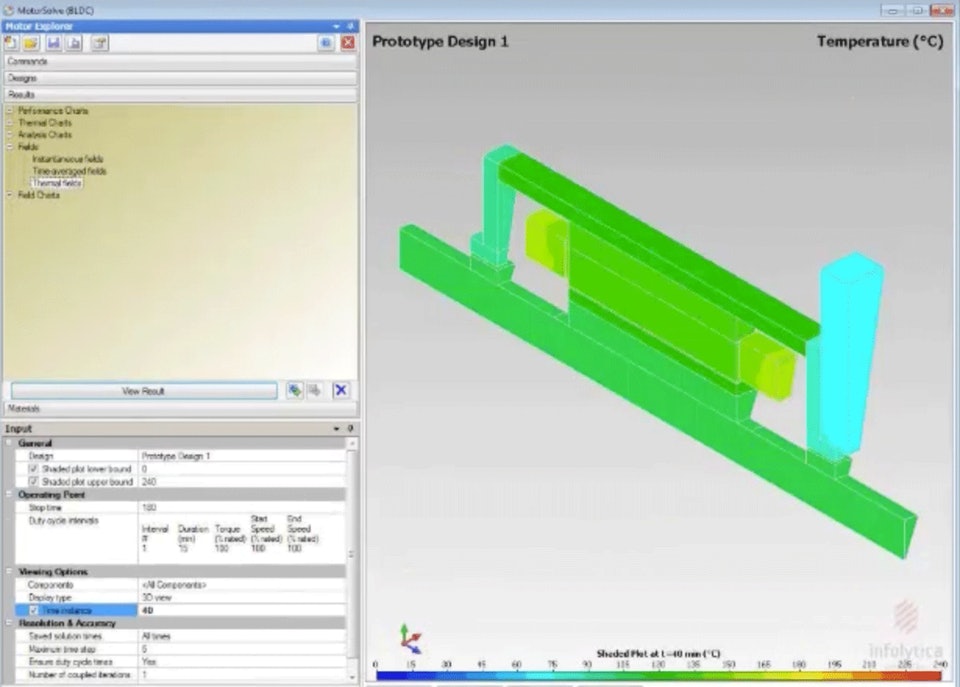Screen dimensions: 960x687
Task: Click the blue round icon in Motor Explorer toolbar
Action: pos(326,43)
